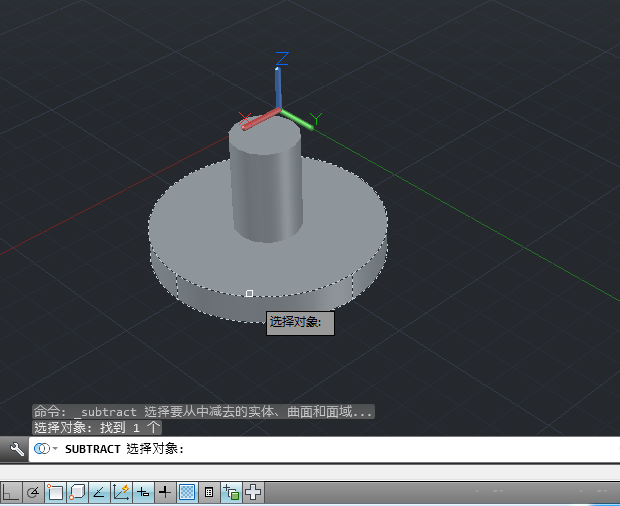
Task: Click the '选择对象: 找到 1 个' history line
Action: [97, 427]
